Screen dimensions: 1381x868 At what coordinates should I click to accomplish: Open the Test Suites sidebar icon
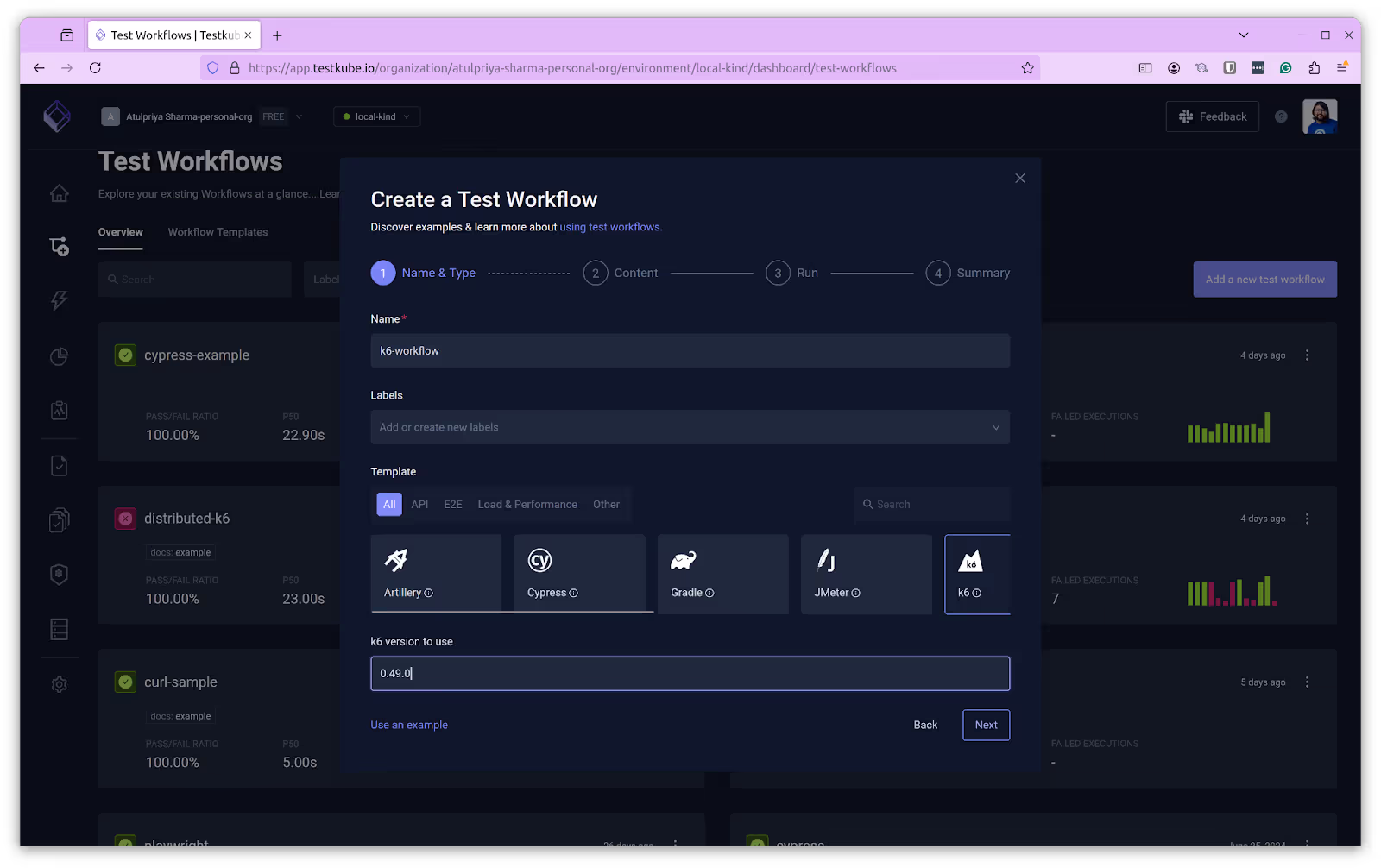tap(59, 520)
